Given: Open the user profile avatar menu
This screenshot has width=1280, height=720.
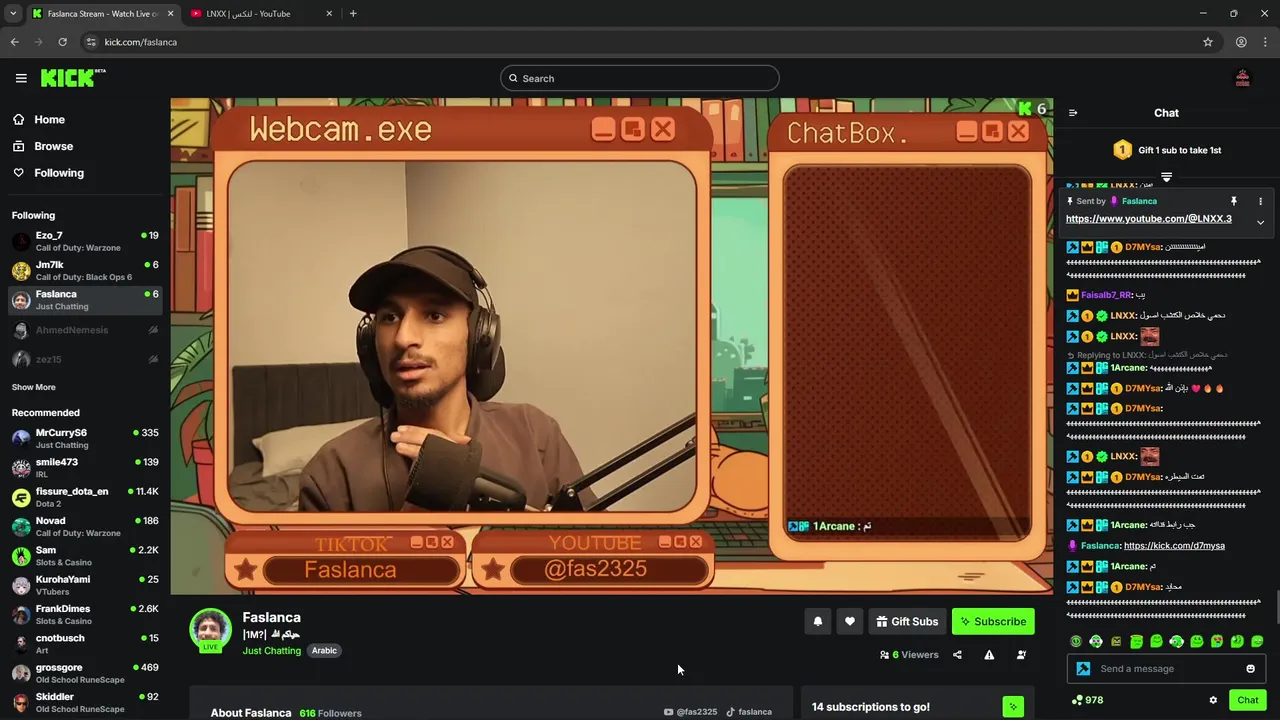Looking at the screenshot, I should pos(1243,78).
